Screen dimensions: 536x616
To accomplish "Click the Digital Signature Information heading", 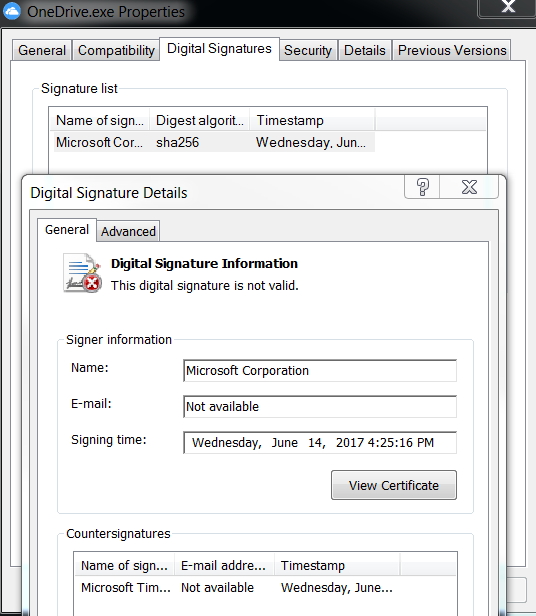I will 204,264.
